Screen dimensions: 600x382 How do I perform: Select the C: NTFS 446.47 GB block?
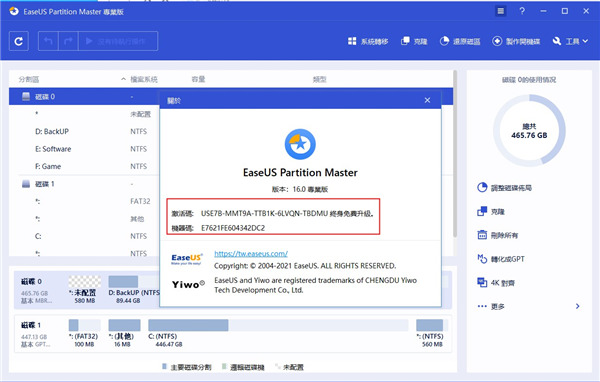278,334
